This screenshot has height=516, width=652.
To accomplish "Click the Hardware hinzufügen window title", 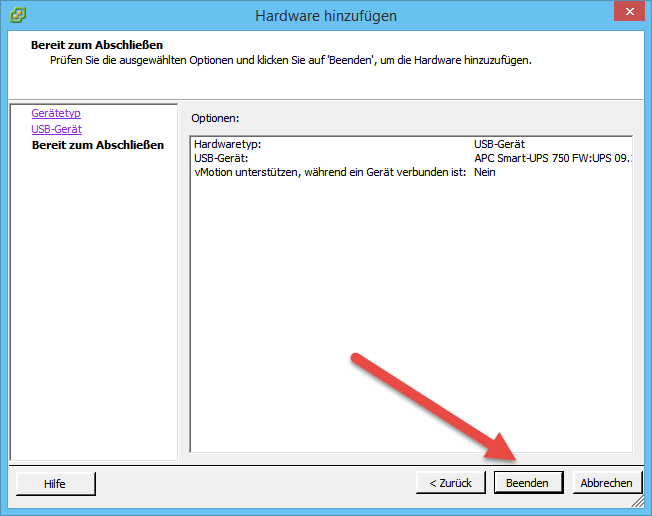I will [326, 16].
